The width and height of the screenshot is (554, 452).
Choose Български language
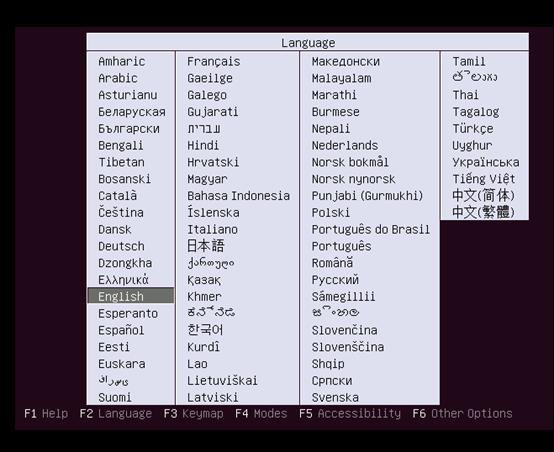pos(129,129)
